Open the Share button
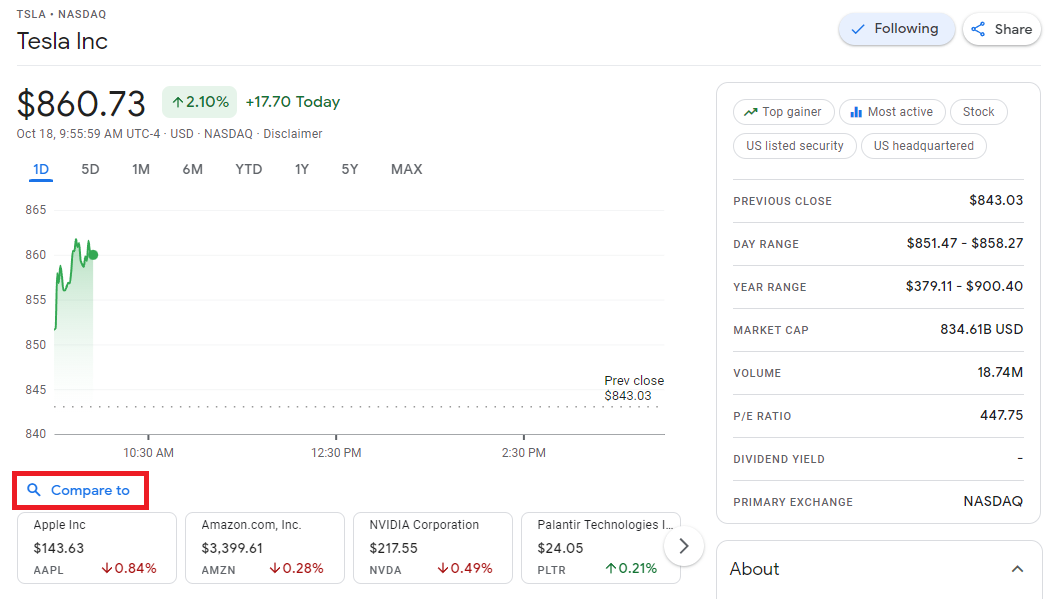 click(1002, 29)
